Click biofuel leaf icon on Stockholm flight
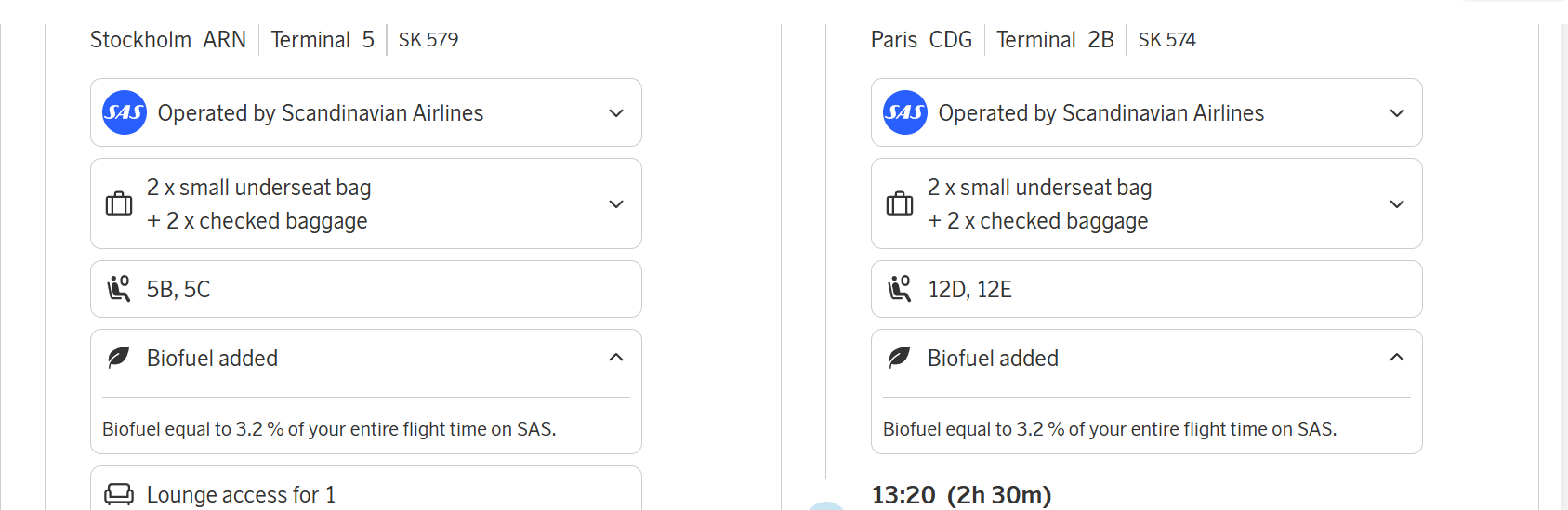The height and width of the screenshot is (510, 1568). pyautogui.click(x=119, y=358)
